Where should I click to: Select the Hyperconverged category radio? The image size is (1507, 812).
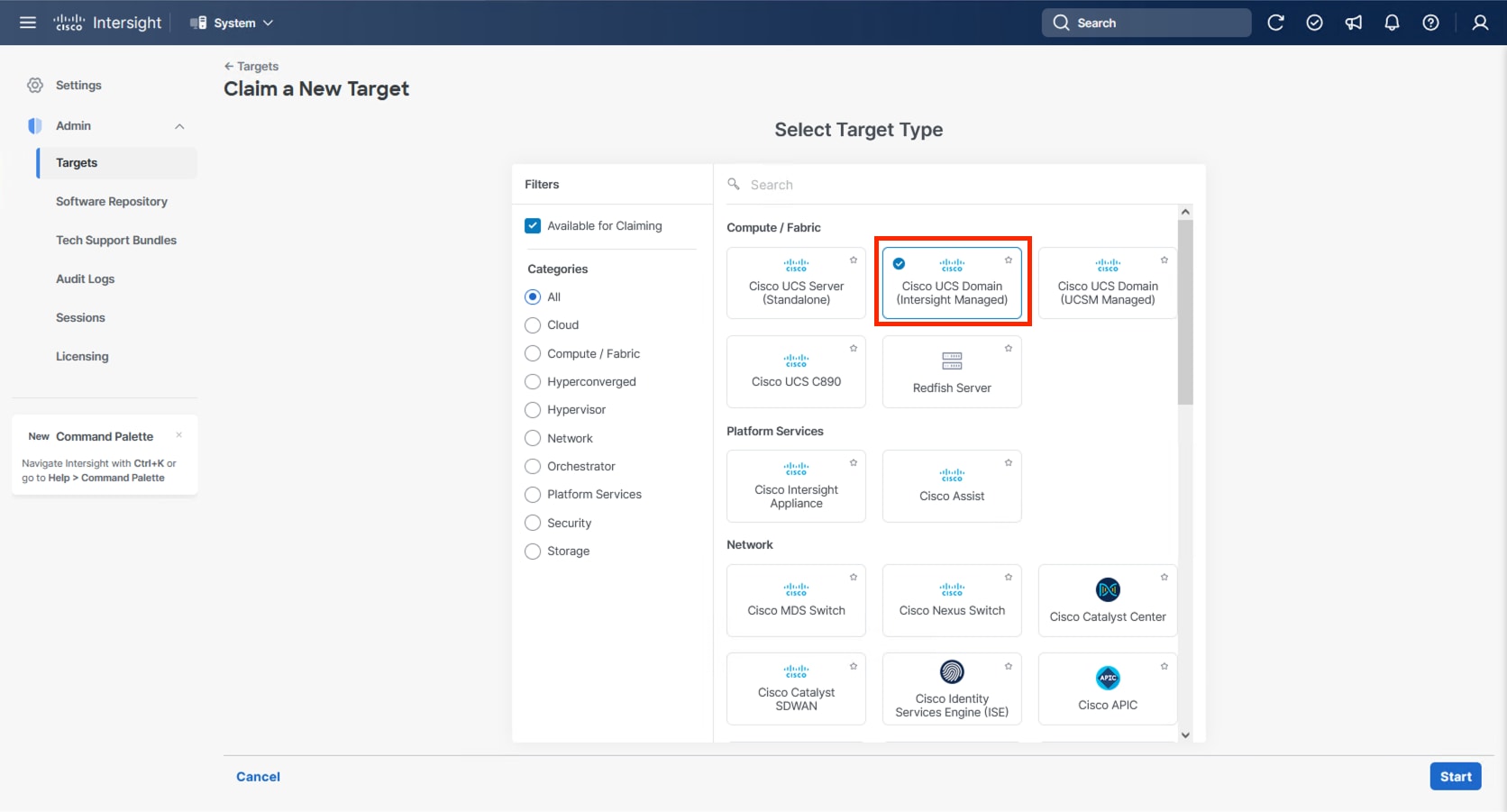pyautogui.click(x=533, y=382)
